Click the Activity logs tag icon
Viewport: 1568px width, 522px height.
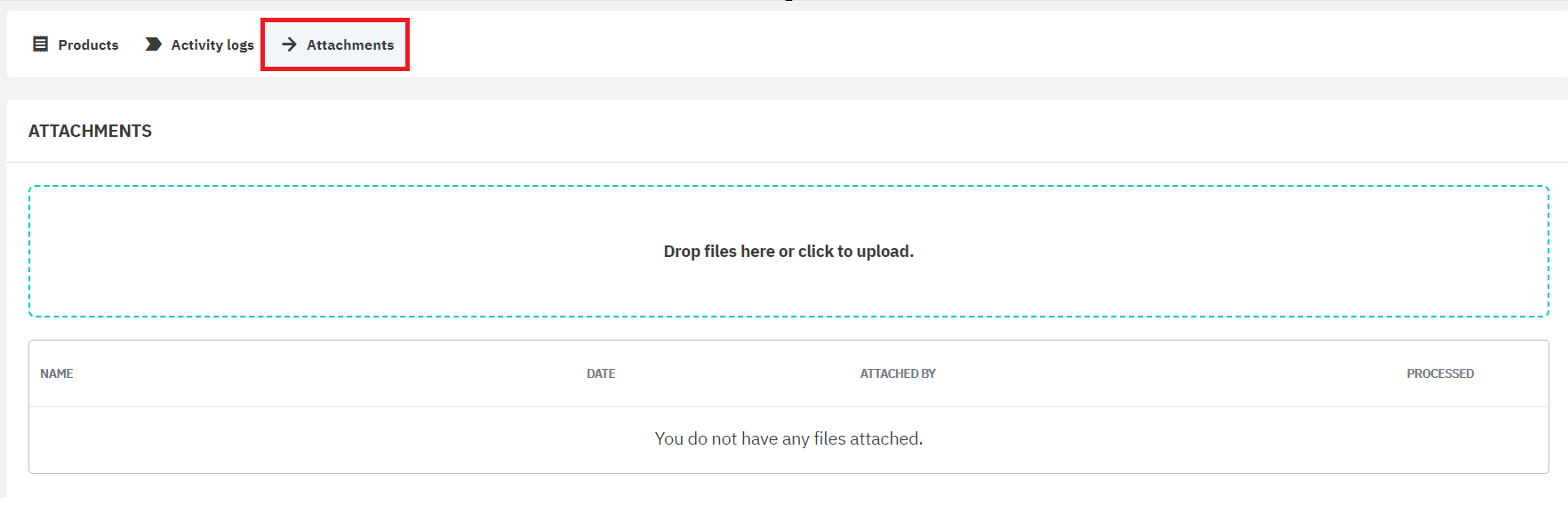pos(153,44)
